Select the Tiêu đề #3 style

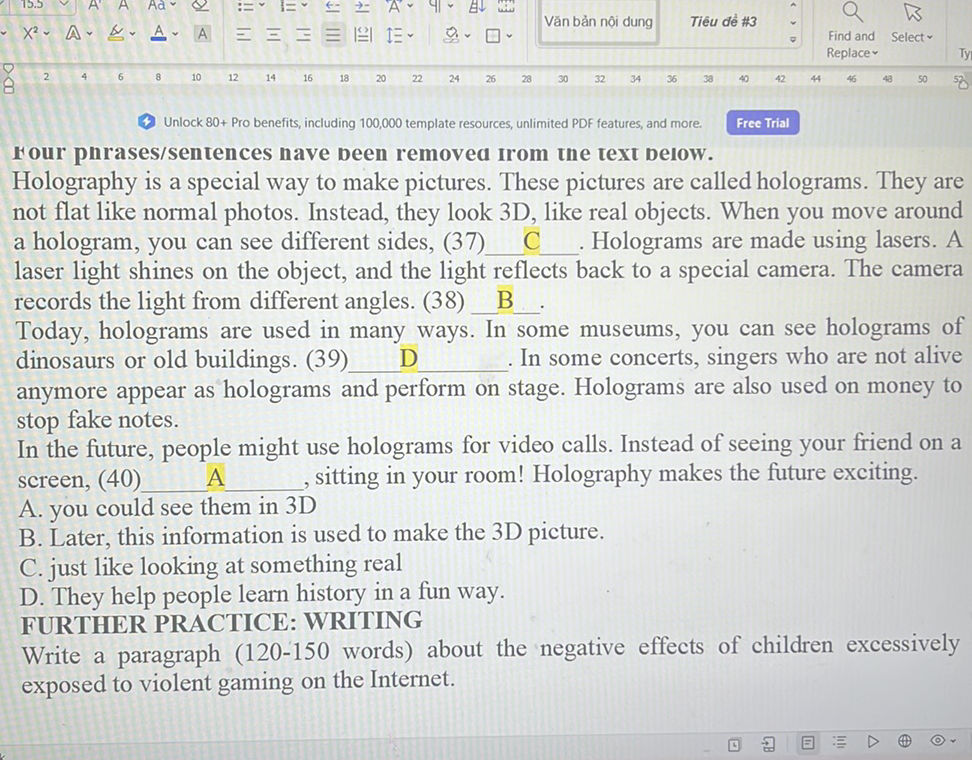pyautogui.click(x=723, y=21)
